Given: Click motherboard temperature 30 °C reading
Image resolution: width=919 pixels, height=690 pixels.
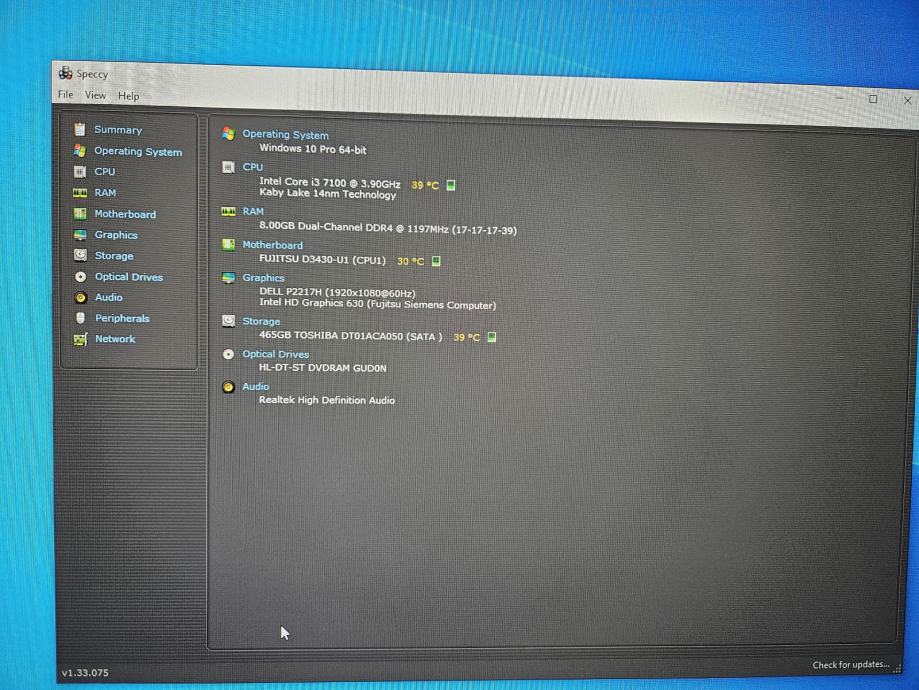Looking at the screenshot, I should (x=410, y=261).
